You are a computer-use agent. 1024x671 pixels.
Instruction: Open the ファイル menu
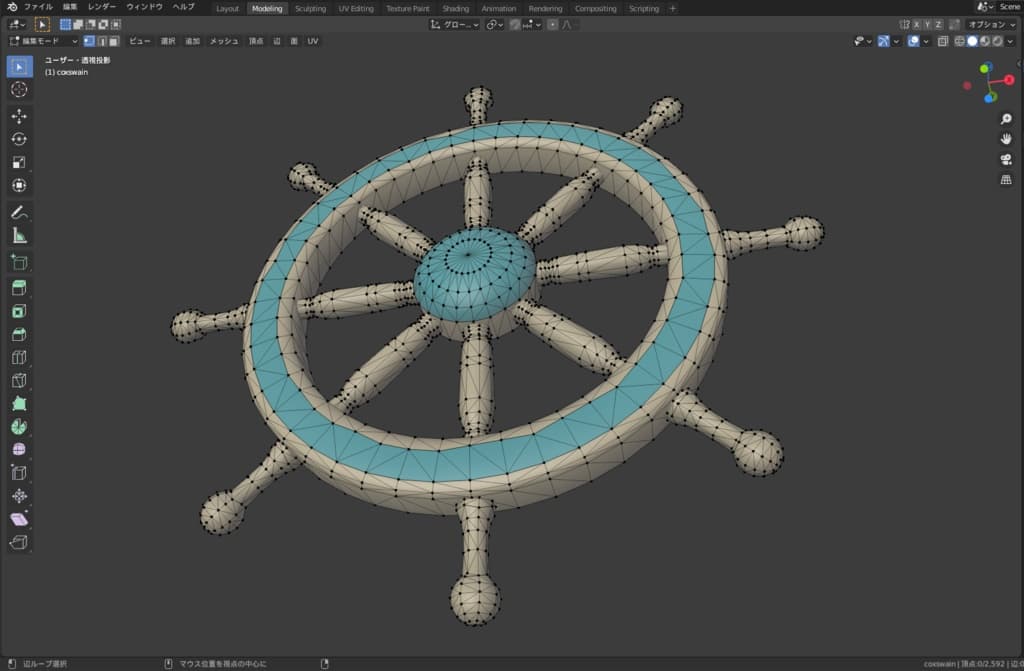click(x=38, y=7)
